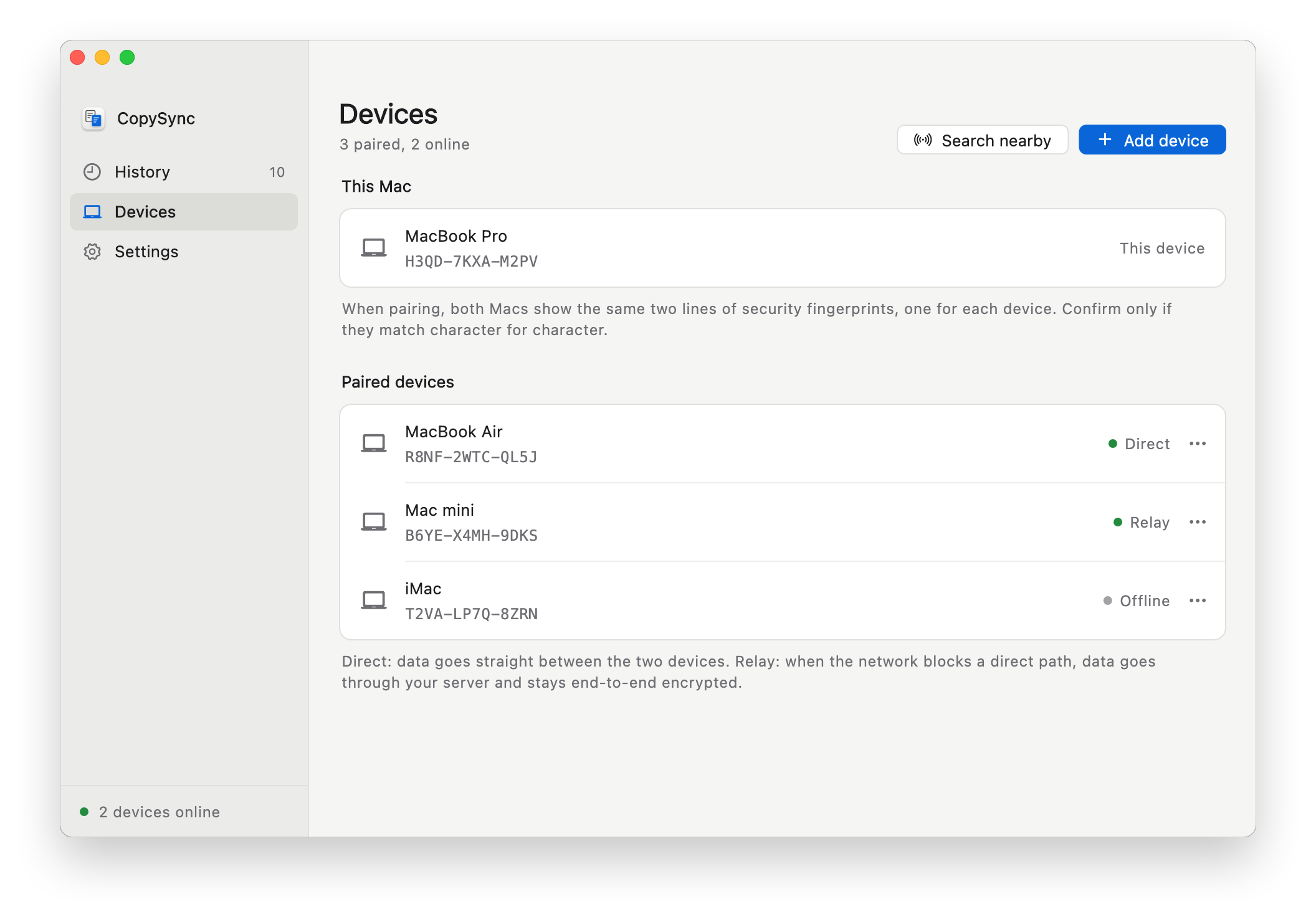Click the Paired devices section heading

pos(398,382)
